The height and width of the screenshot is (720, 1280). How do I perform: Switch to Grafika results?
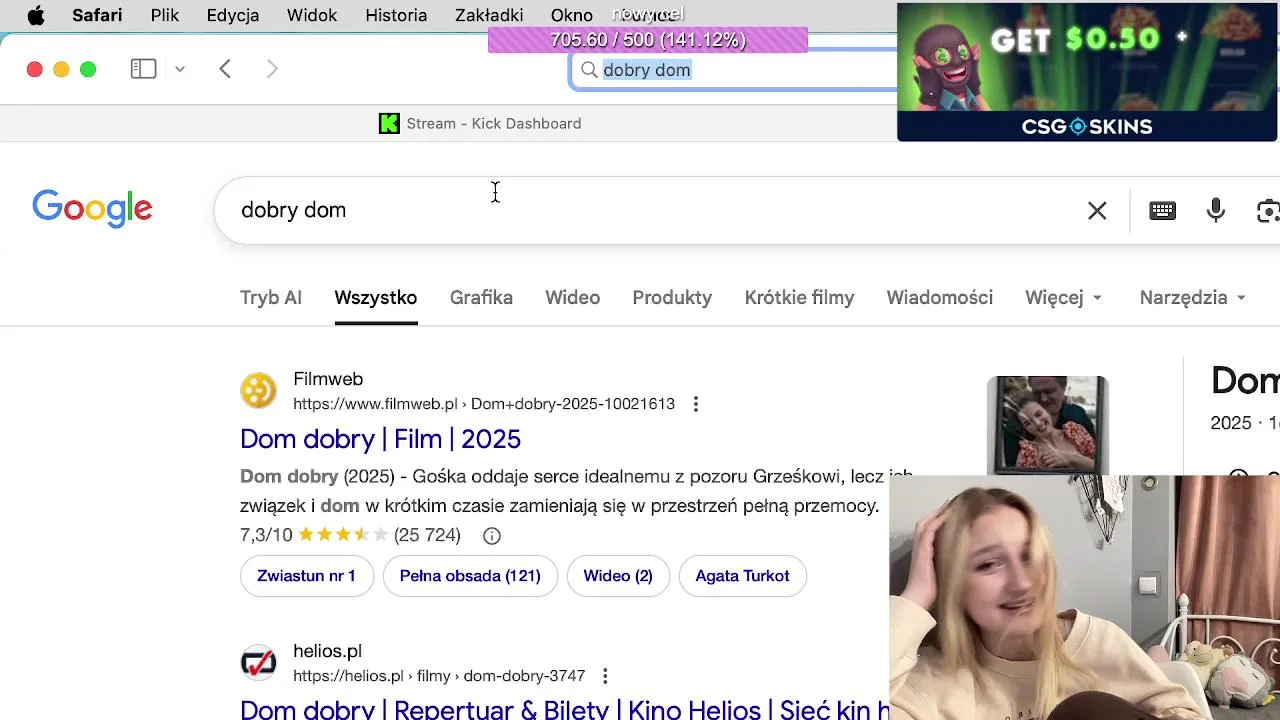click(481, 298)
